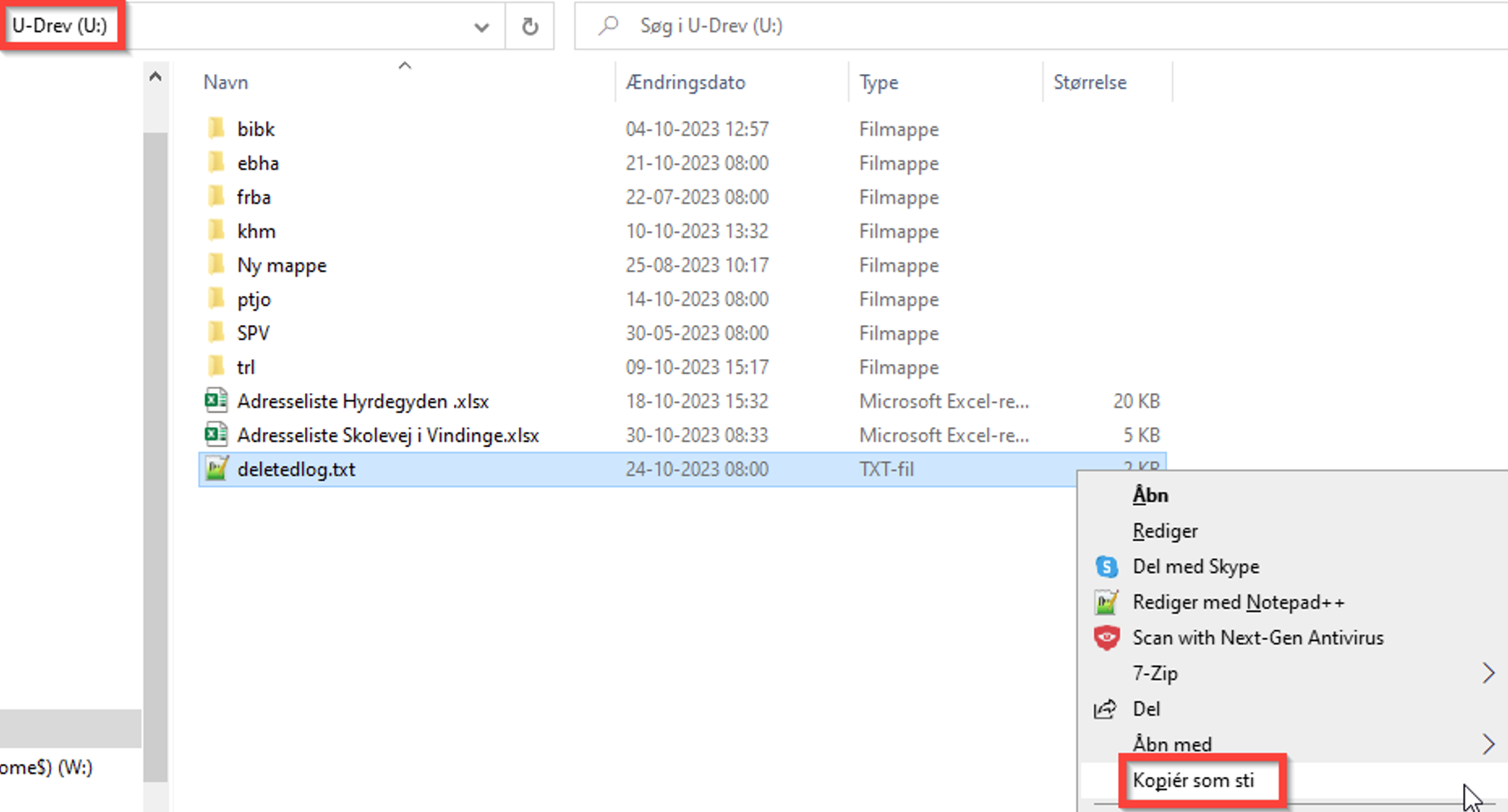Open the address bar history dropdown
This screenshot has height=812, width=1508.
pyautogui.click(x=481, y=27)
